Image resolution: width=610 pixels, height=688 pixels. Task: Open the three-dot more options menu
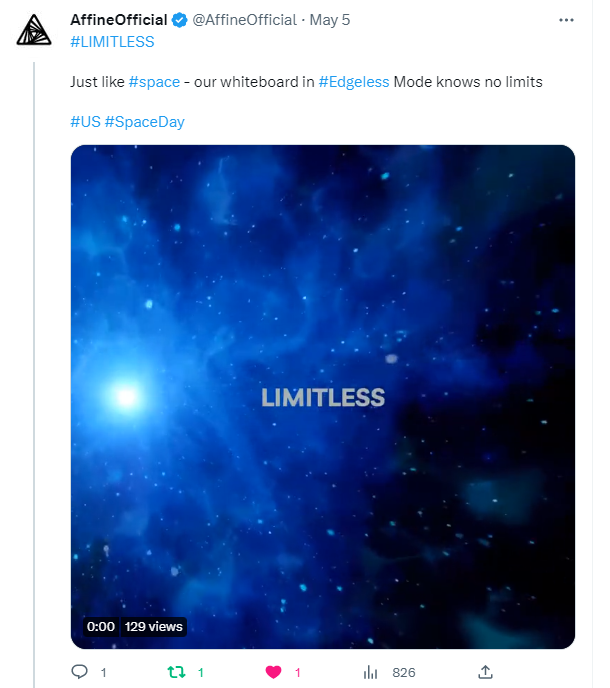pos(568,20)
